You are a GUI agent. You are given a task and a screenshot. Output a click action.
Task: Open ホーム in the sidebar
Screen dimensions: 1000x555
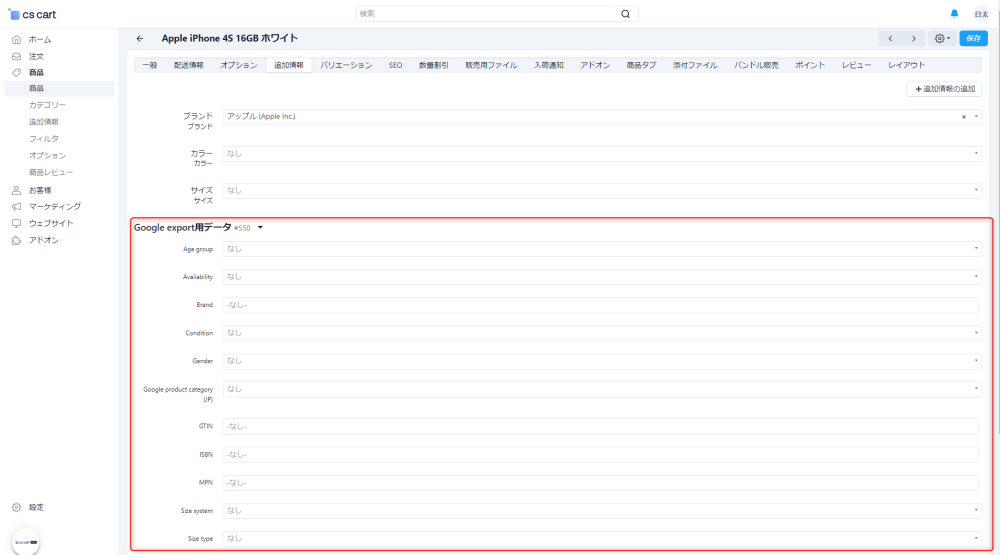click(x=40, y=40)
